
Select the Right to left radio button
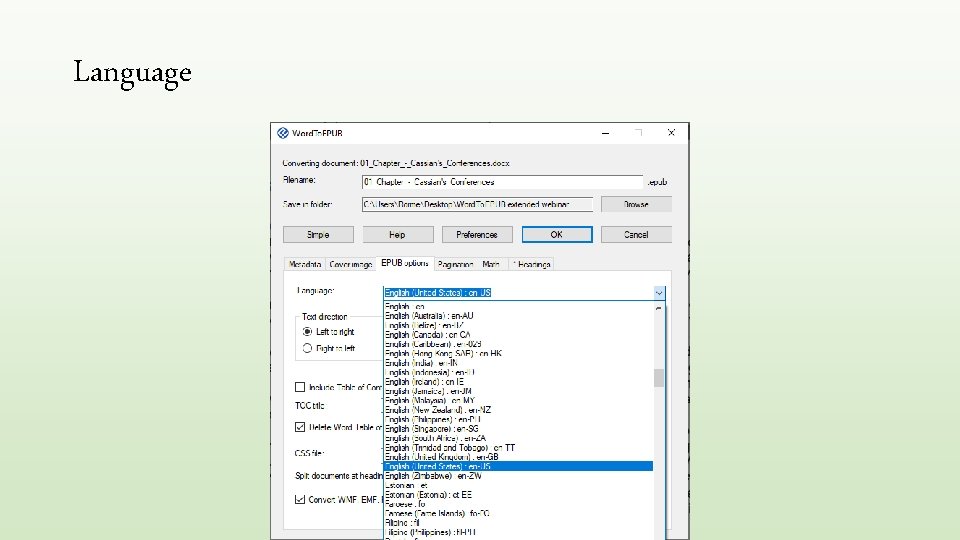point(307,348)
